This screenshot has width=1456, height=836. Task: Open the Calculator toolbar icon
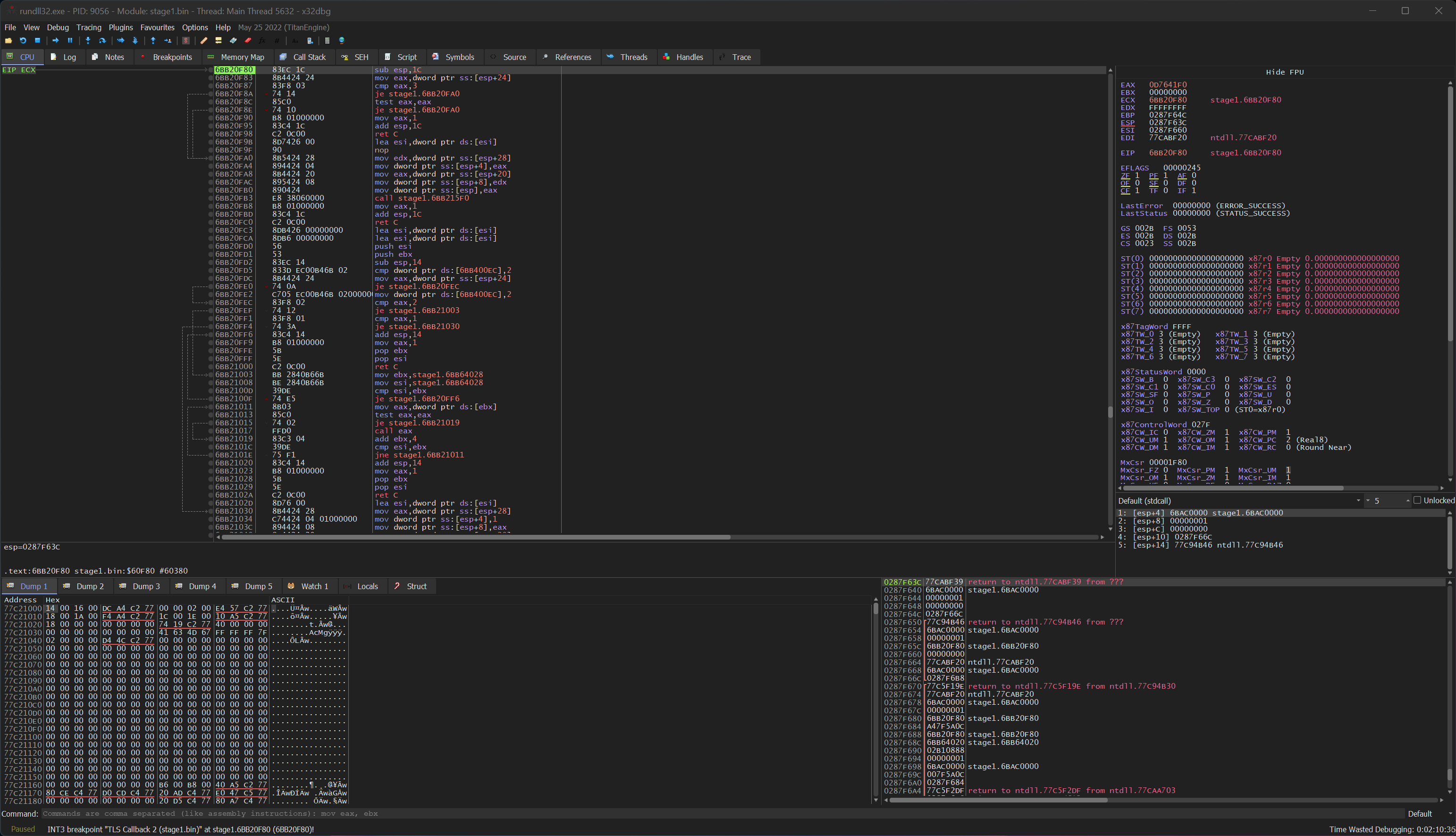(326, 41)
